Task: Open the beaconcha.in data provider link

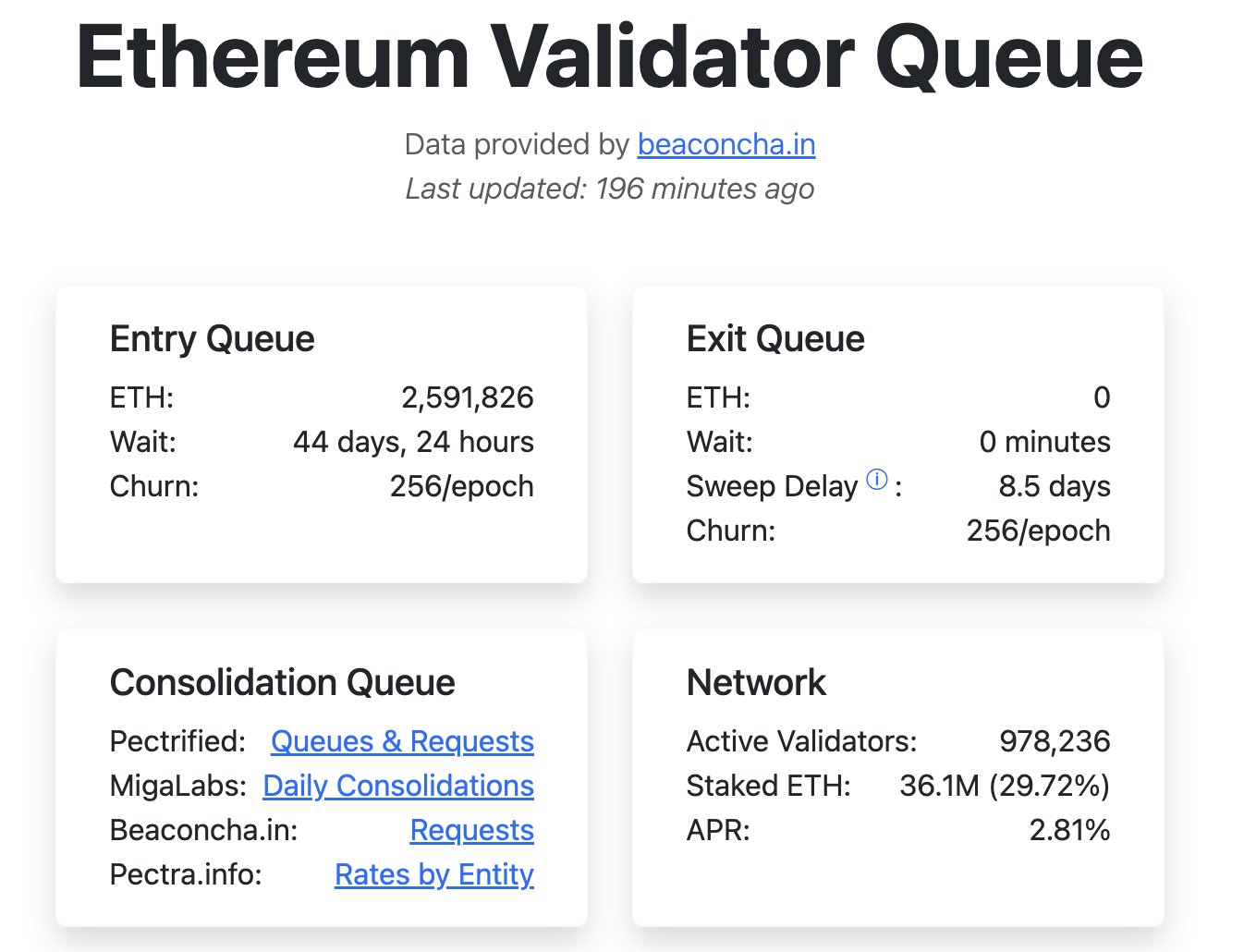Action: tap(726, 144)
